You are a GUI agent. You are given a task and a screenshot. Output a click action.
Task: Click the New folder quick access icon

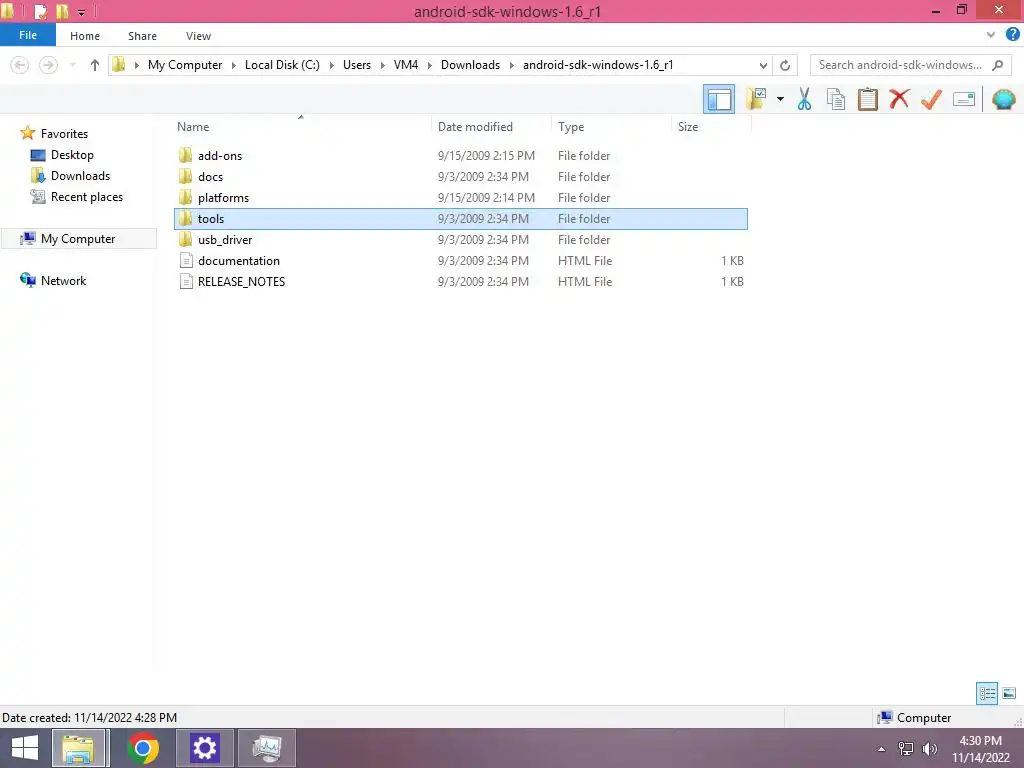[62, 11]
